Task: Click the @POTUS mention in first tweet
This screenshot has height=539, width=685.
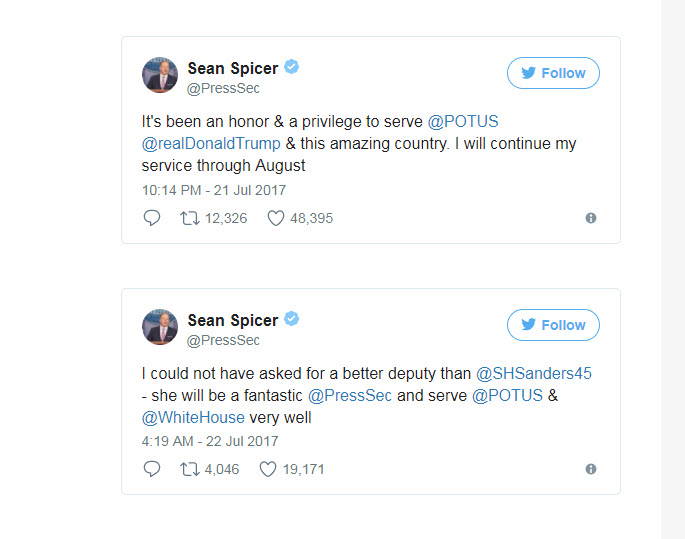Action: [x=463, y=122]
